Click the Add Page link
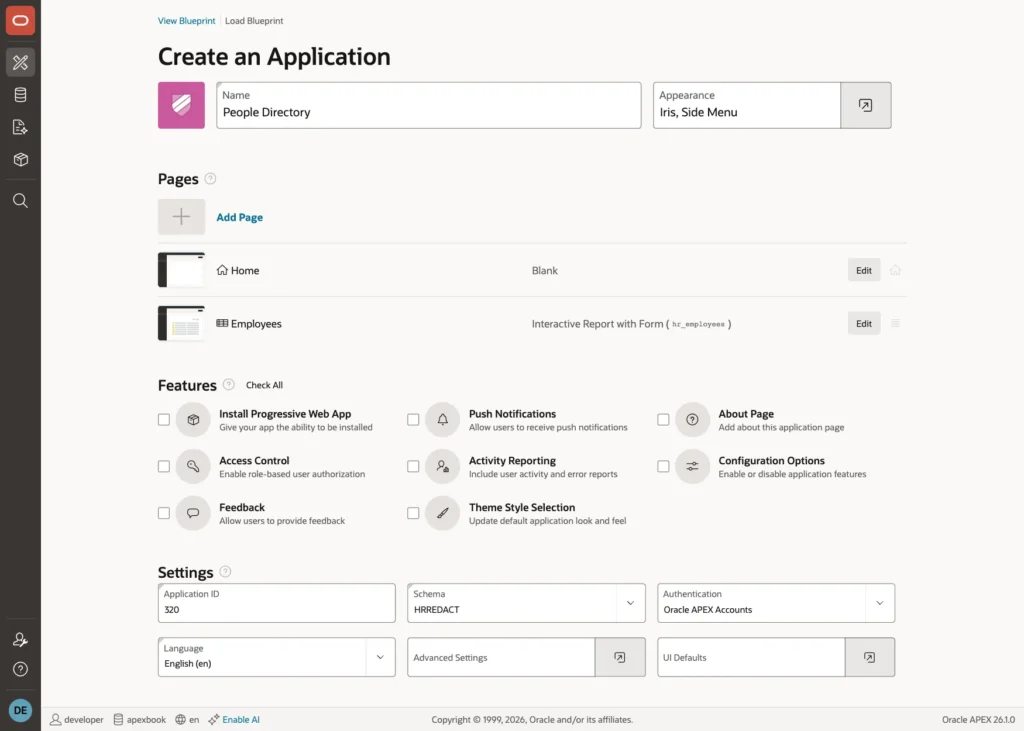 click(x=240, y=217)
